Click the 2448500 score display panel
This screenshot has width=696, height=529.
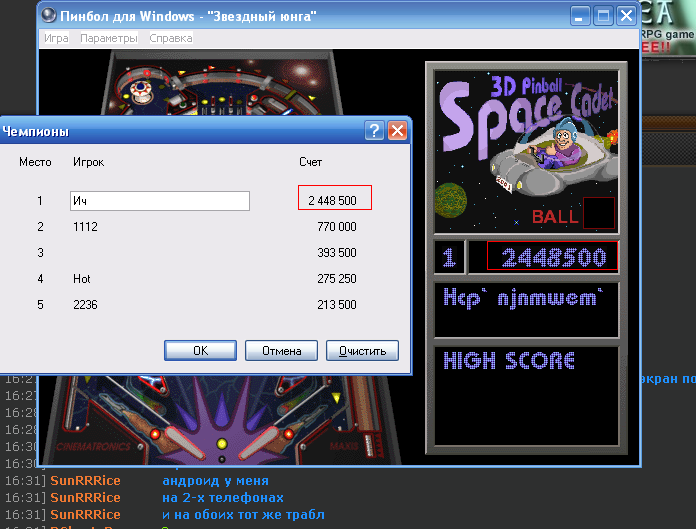pos(546,257)
